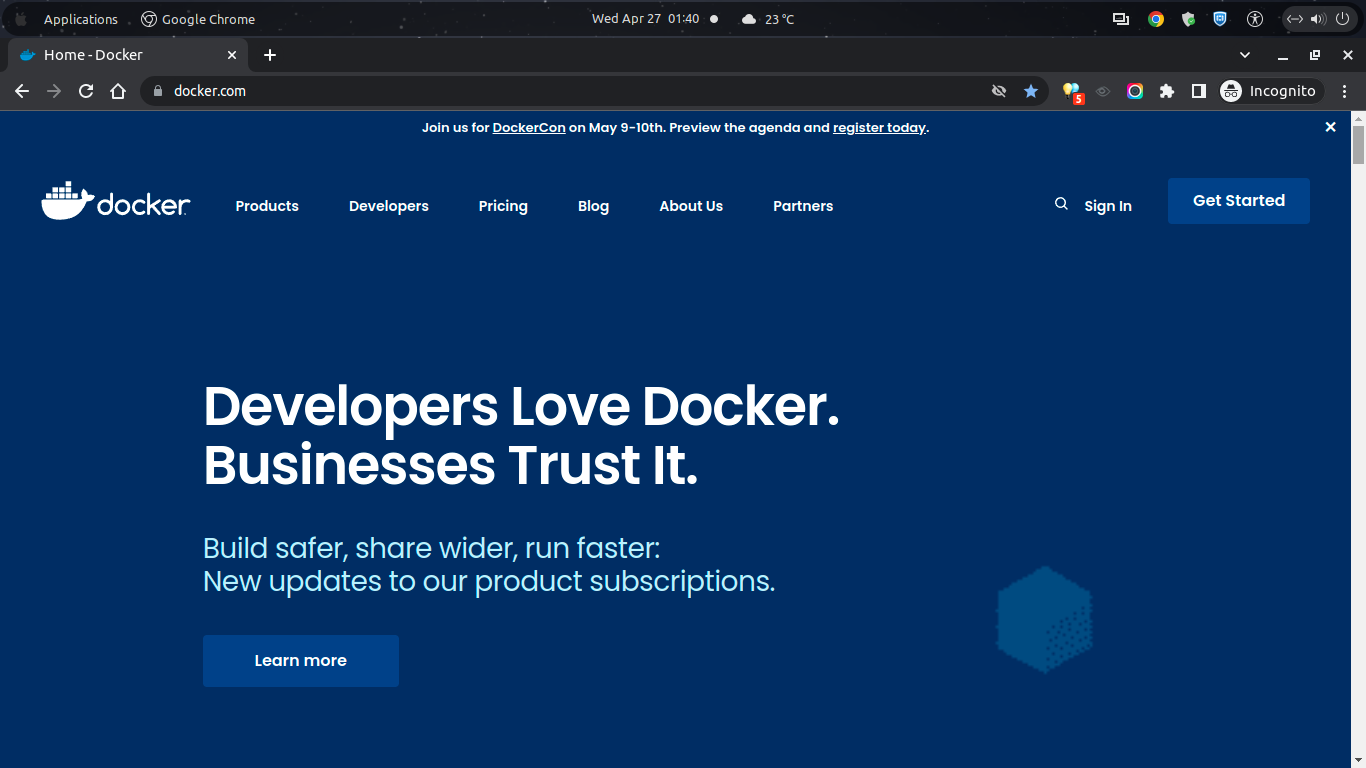The image size is (1366, 768).
Task: Click the shield with green check tray icon
Action: pos(1188,19)
